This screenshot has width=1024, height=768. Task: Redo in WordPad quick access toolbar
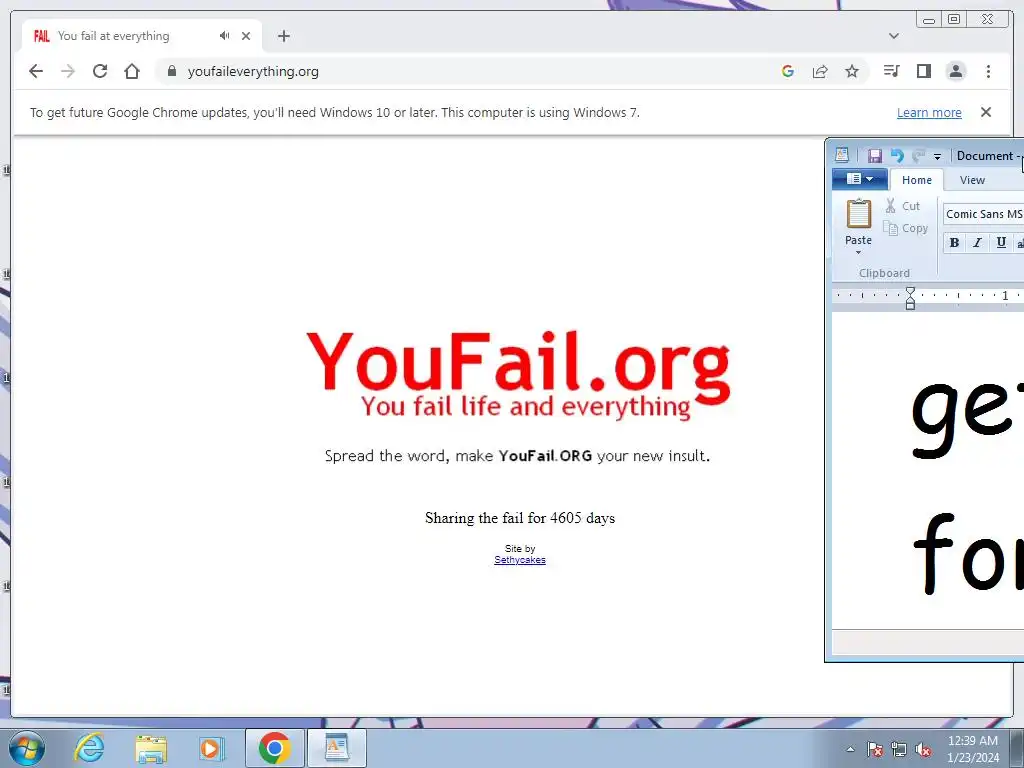(919, 155)
